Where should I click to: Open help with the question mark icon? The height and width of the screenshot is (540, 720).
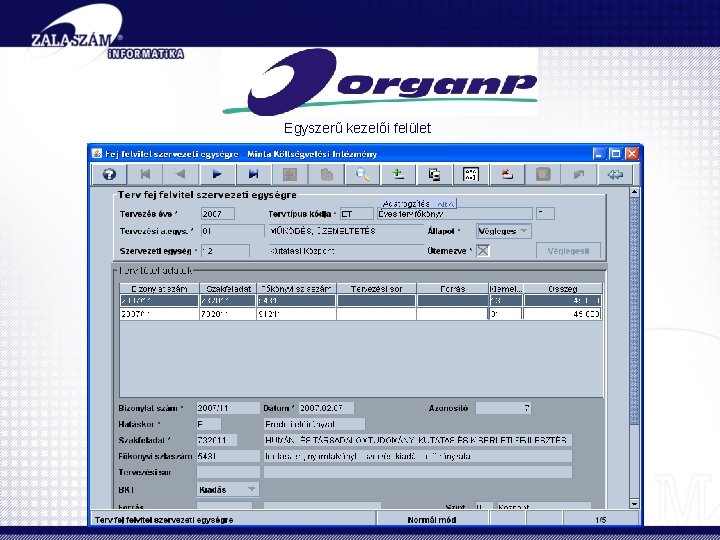[x=110, y=174]
